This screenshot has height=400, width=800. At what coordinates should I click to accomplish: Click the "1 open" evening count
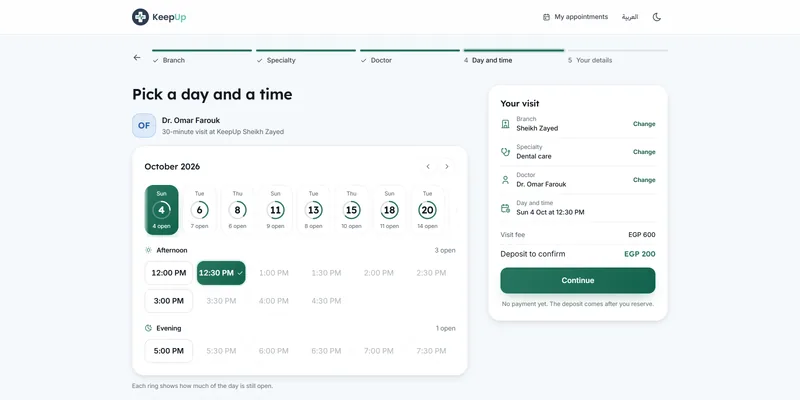(445, 329)
